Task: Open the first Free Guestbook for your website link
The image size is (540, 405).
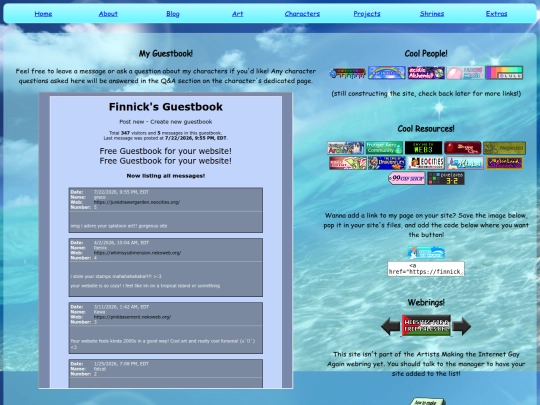Action: [166, 151]
